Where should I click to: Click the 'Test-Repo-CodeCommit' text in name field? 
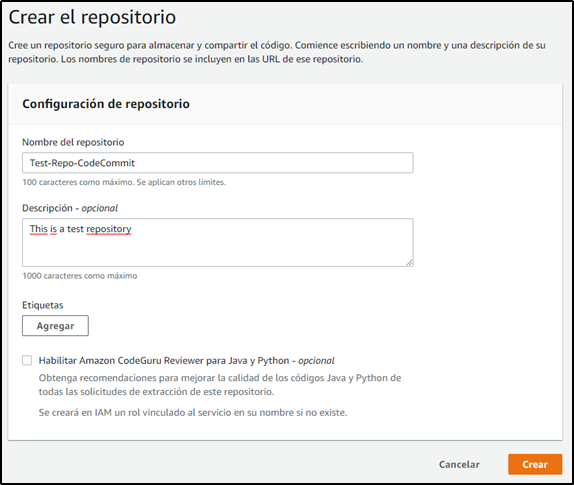click(x=82, y=163)
